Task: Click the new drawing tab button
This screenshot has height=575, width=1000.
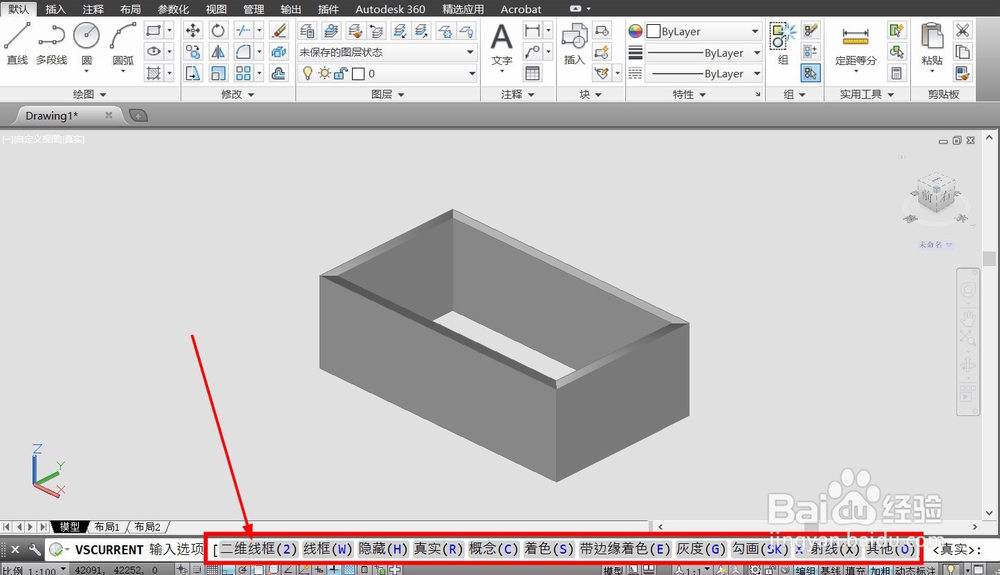Action: tap(138, 115)
